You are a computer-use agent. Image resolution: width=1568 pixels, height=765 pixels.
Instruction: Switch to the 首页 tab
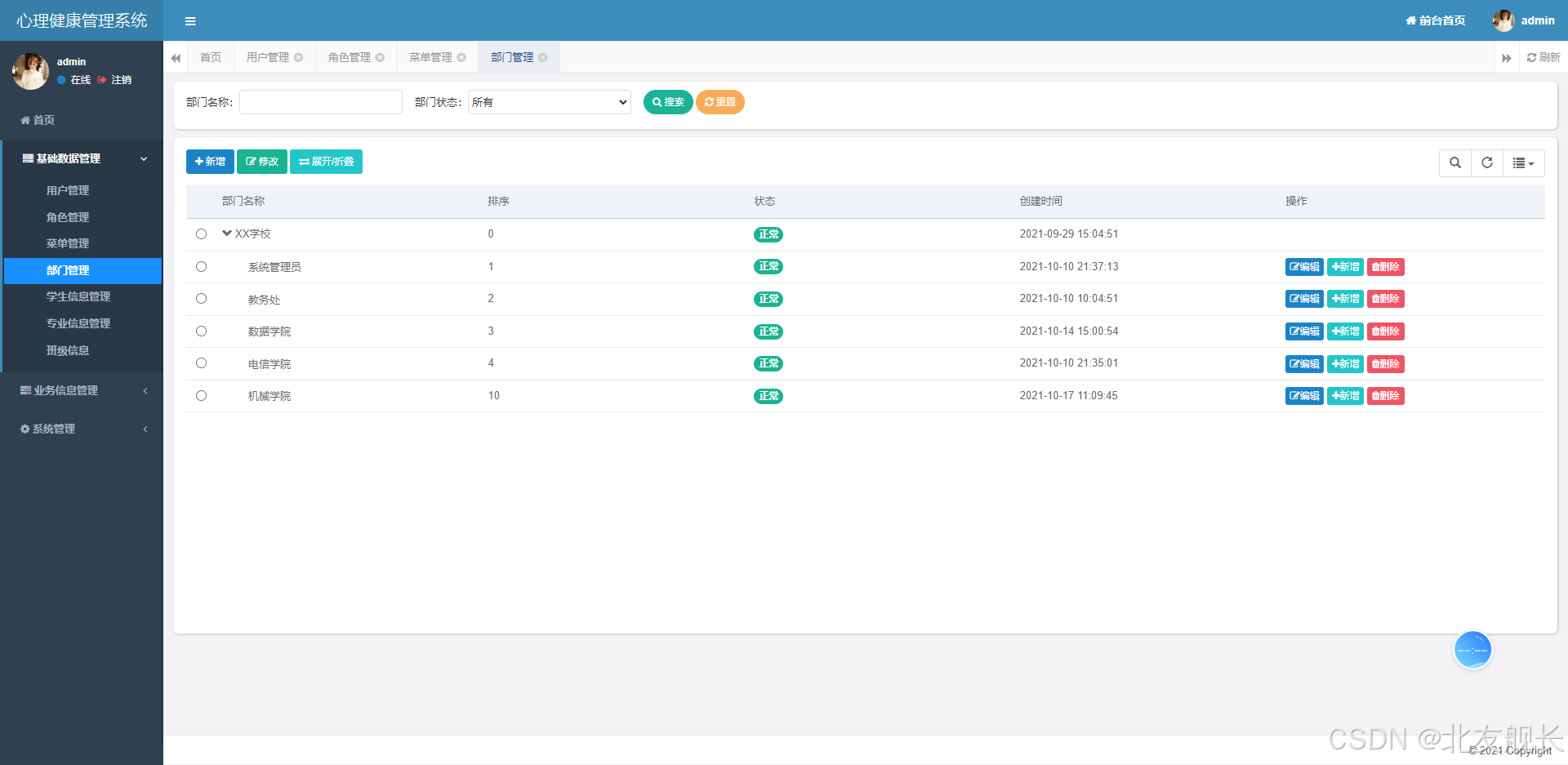click(211, 57)
